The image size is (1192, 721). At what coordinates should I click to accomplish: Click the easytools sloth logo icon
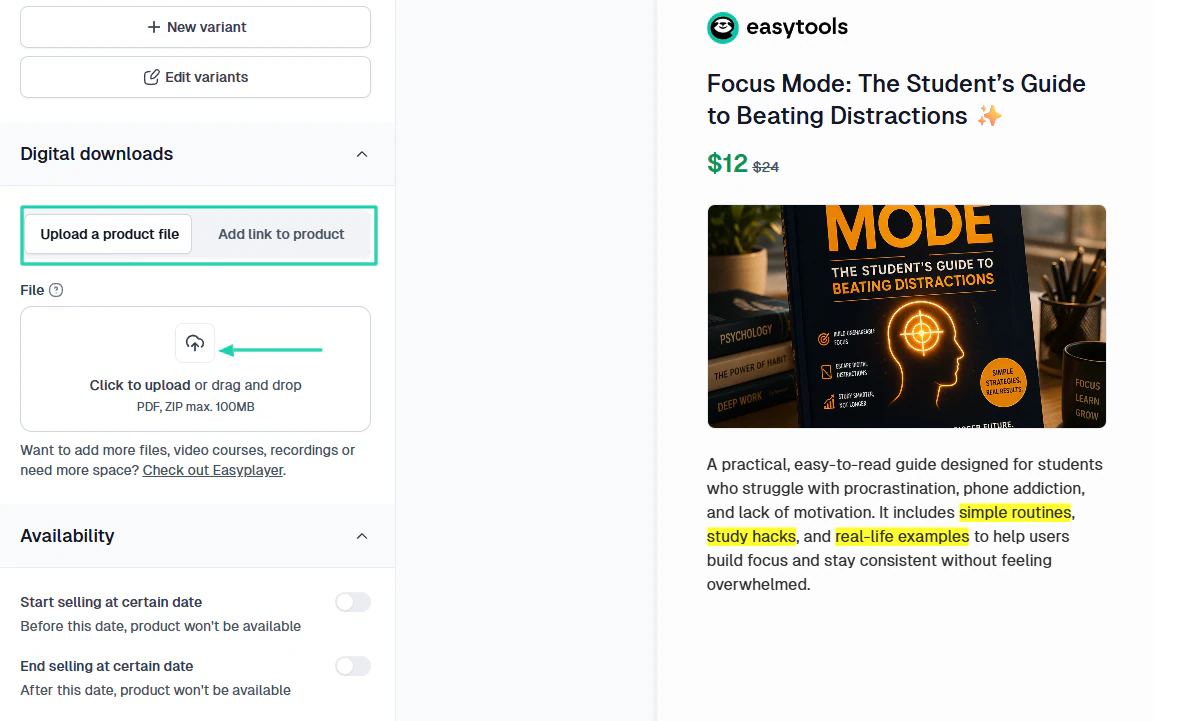click(722, 28)
